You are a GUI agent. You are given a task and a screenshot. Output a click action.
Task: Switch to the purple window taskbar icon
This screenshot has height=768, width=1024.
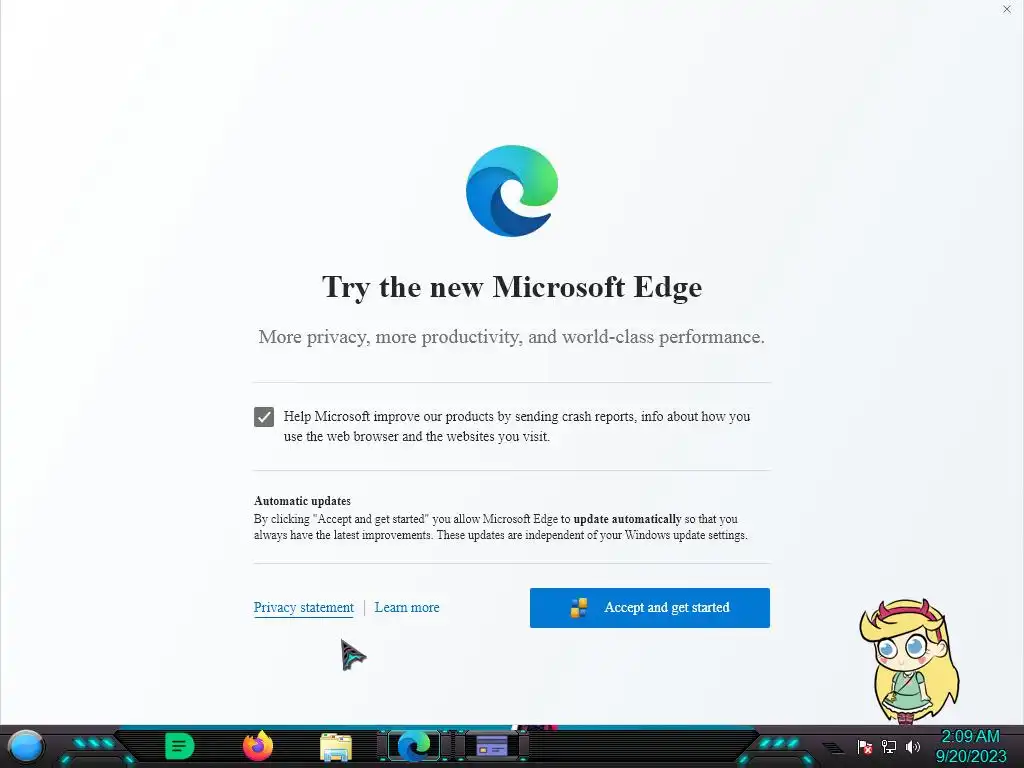492,746
